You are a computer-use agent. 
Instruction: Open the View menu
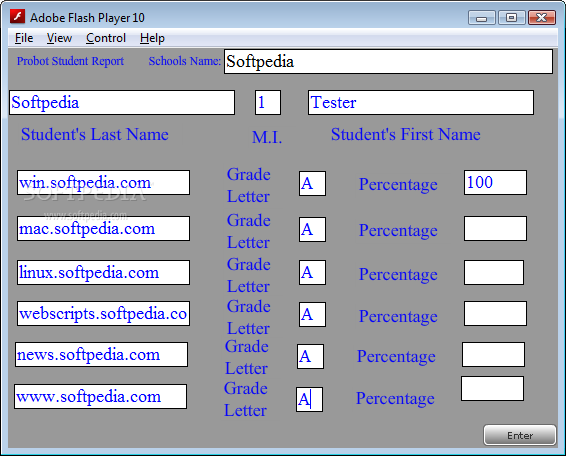tap(59, 38)
